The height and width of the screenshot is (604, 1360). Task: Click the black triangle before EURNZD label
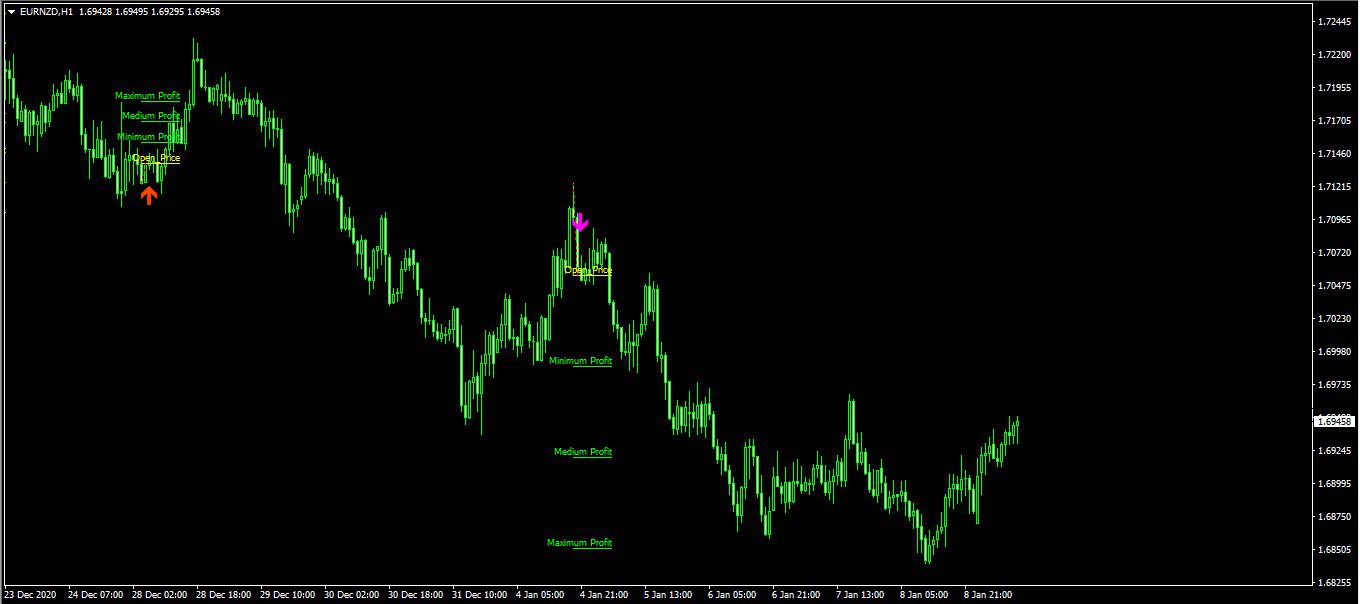[10, 13]
